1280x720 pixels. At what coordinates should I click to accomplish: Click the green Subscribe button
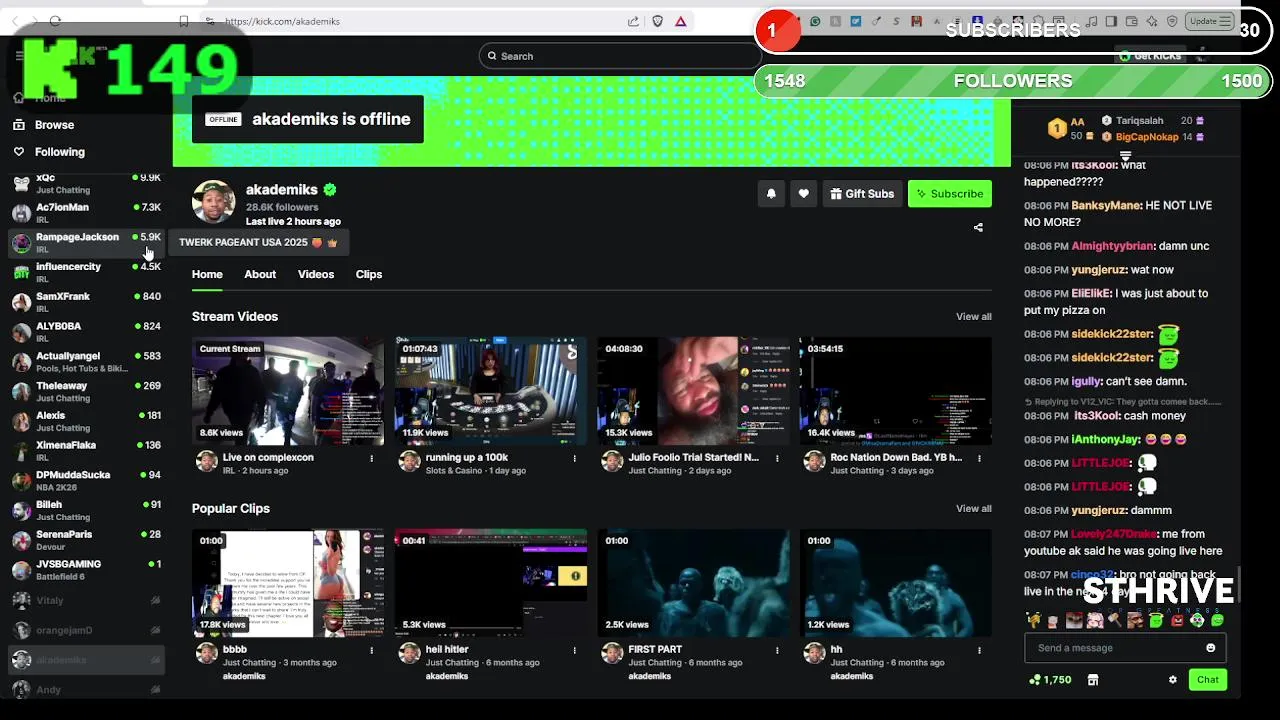950,194
